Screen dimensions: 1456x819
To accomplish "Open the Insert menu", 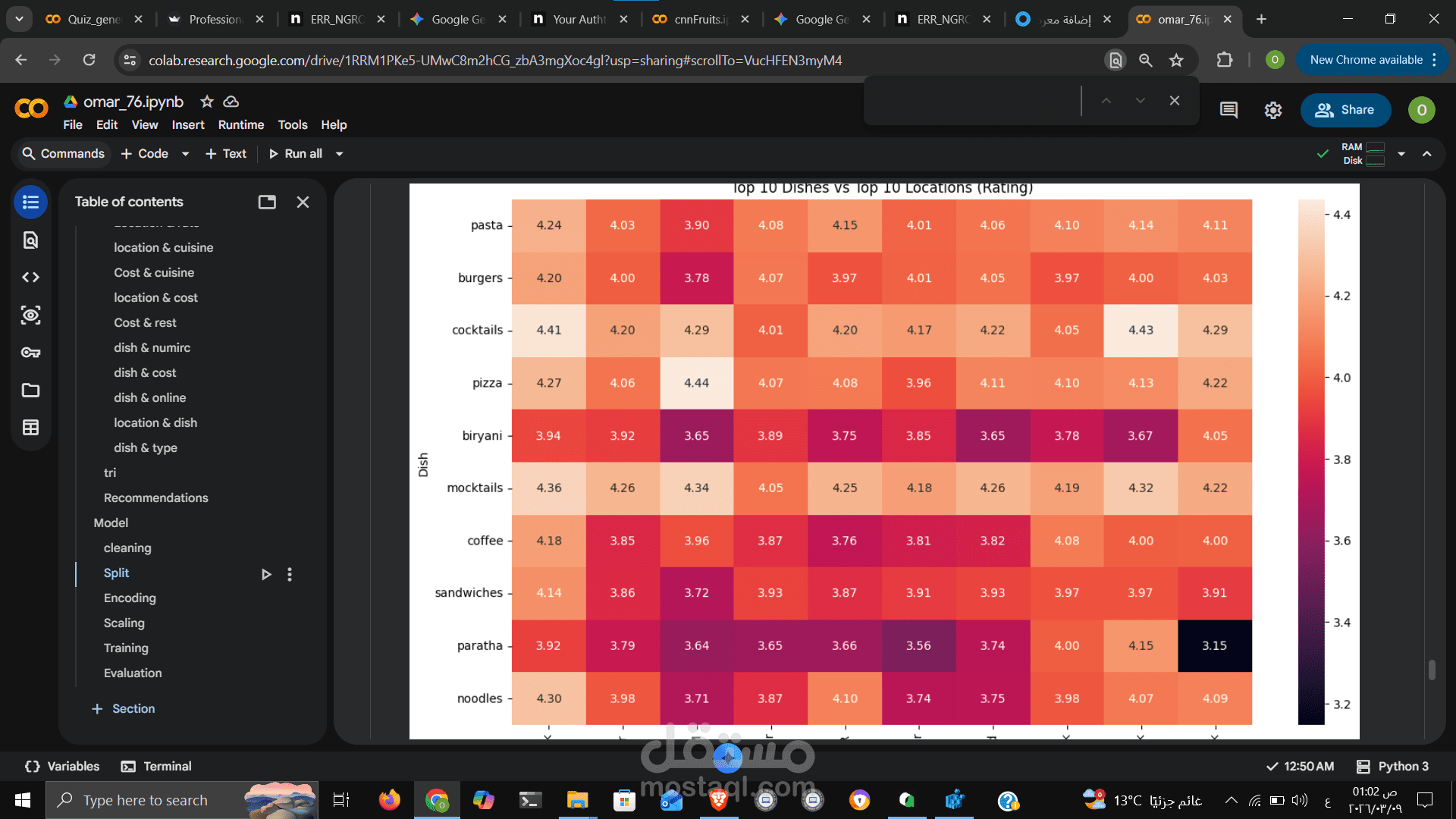I will pyautogui.click(x=187, y=125).
